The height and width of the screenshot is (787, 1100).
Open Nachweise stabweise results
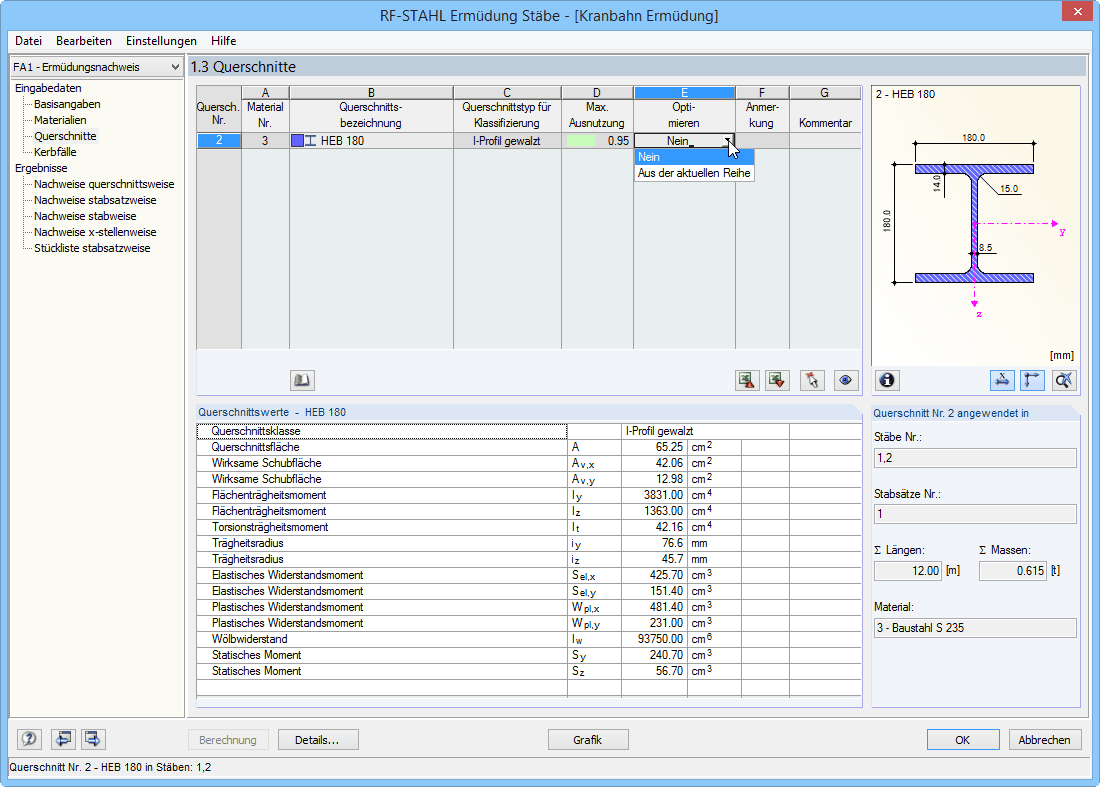(86, 217)
